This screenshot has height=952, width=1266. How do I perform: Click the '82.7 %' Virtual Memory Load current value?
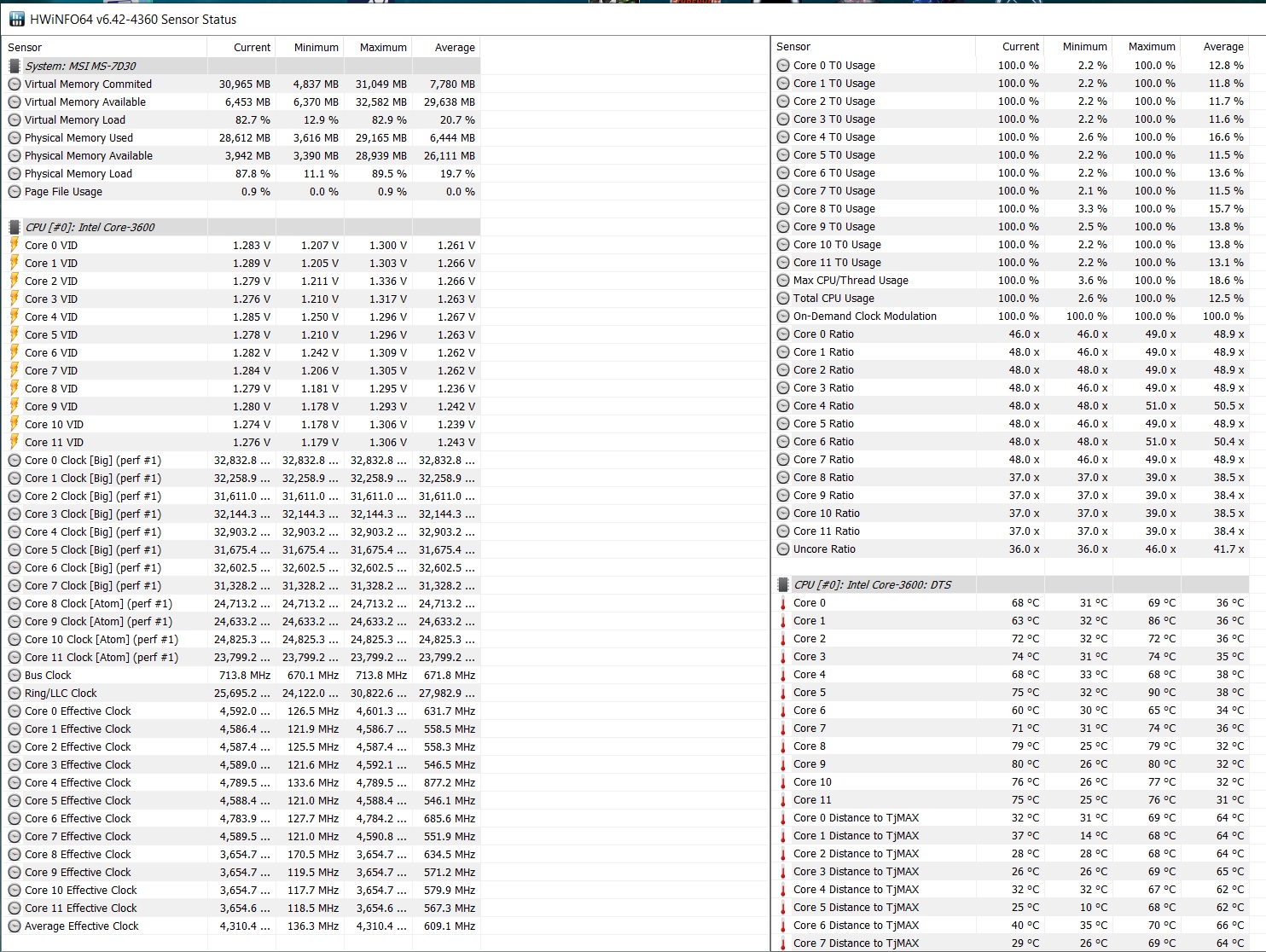pyautogui.click(x=253, y=119)
